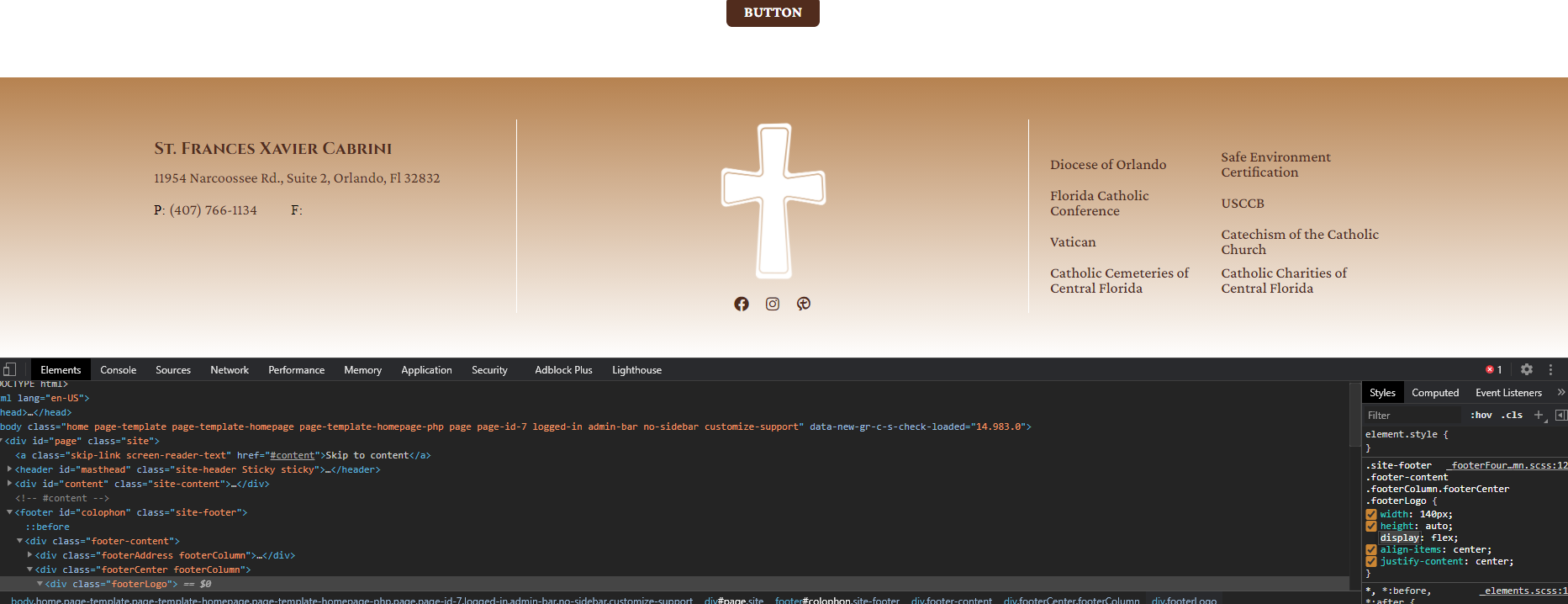The height and width of the screenshot is (604, 1568).
Task: Click the red error count indicator
Action: click(x=1494, y=369)
